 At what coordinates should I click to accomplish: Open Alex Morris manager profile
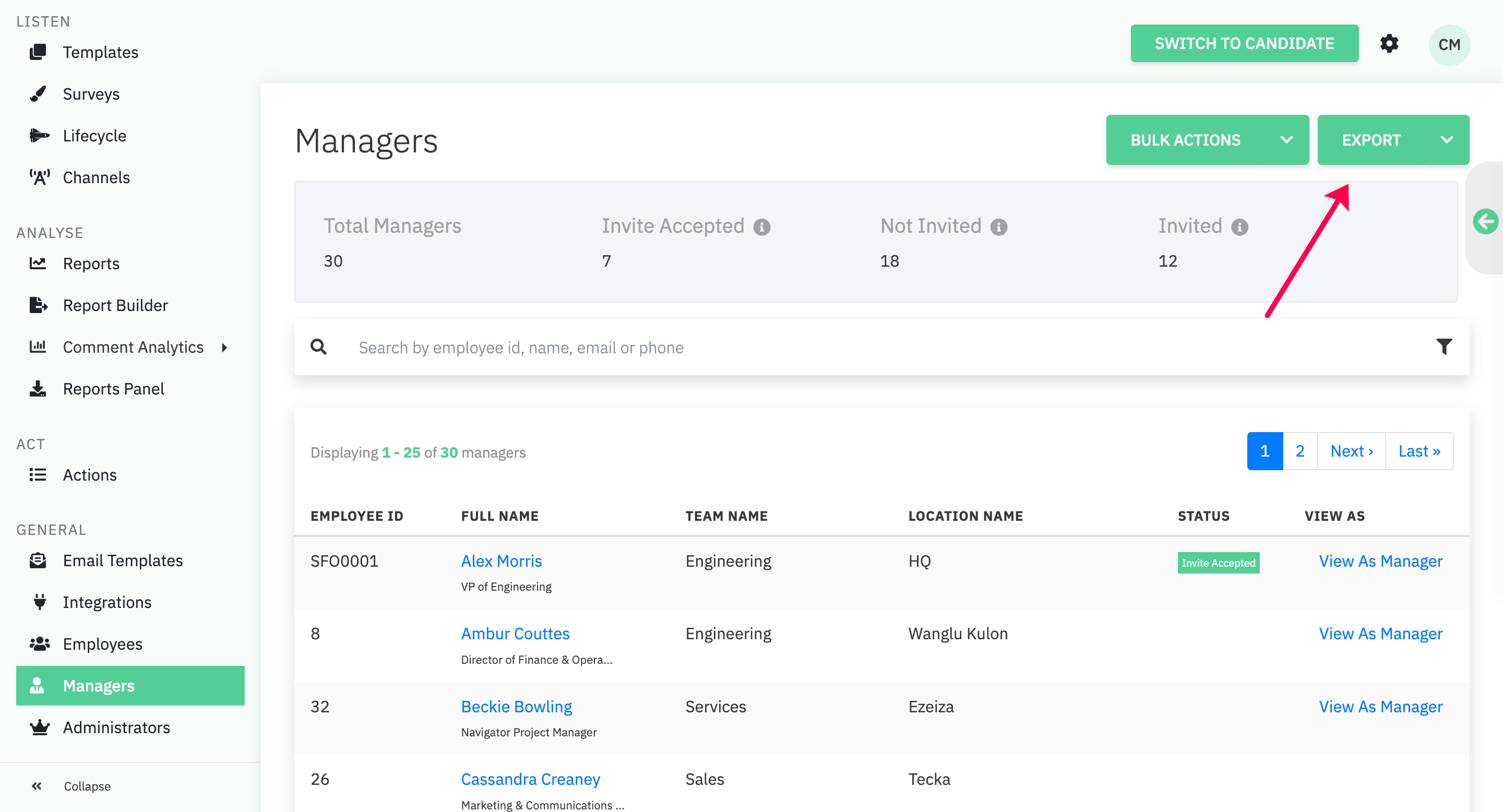pyautogui.click(x=501, y=560)
